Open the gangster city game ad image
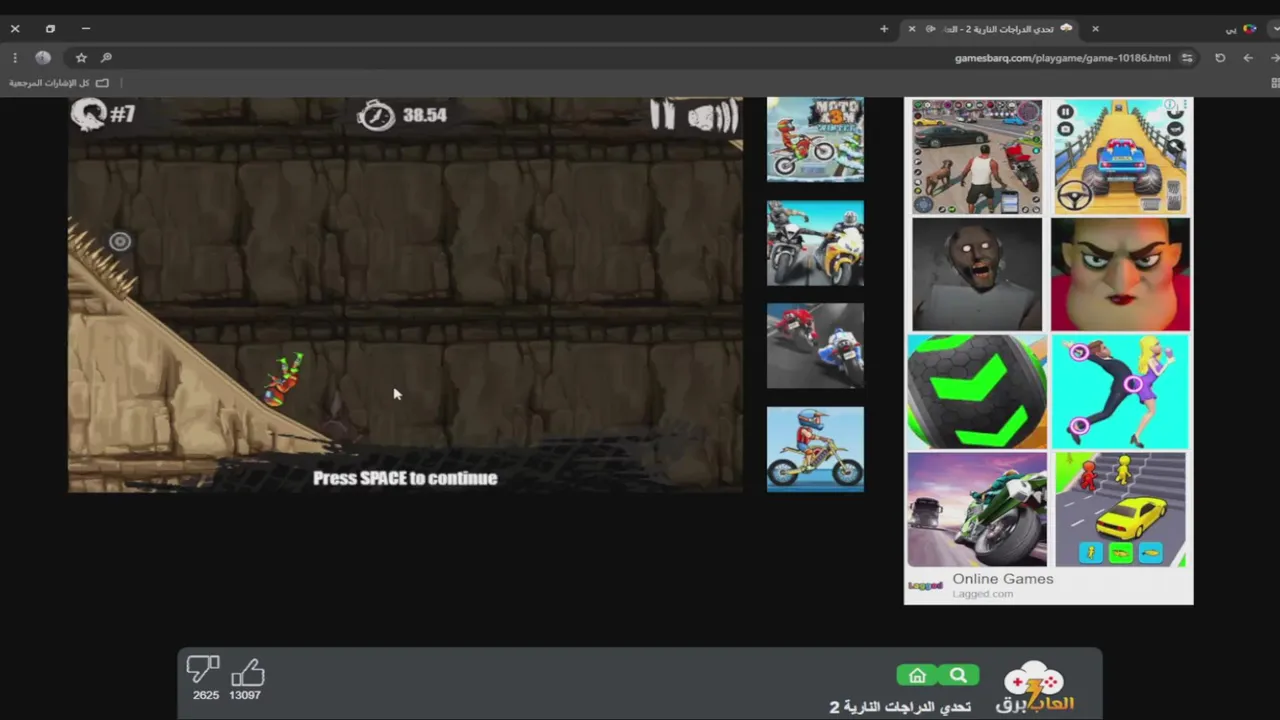This screenshot has height=720, width=1280. tap(977, 157)
